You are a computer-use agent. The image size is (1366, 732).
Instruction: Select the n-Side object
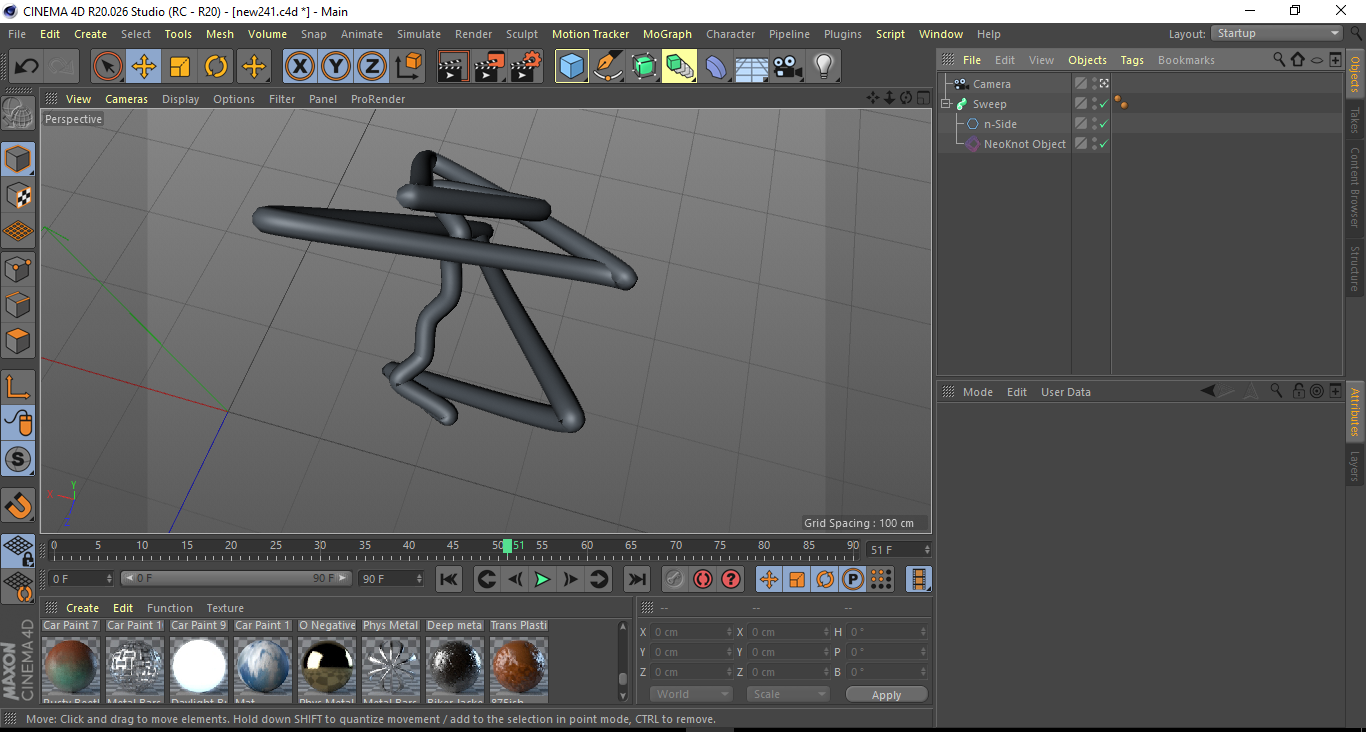click(1000, 124)
